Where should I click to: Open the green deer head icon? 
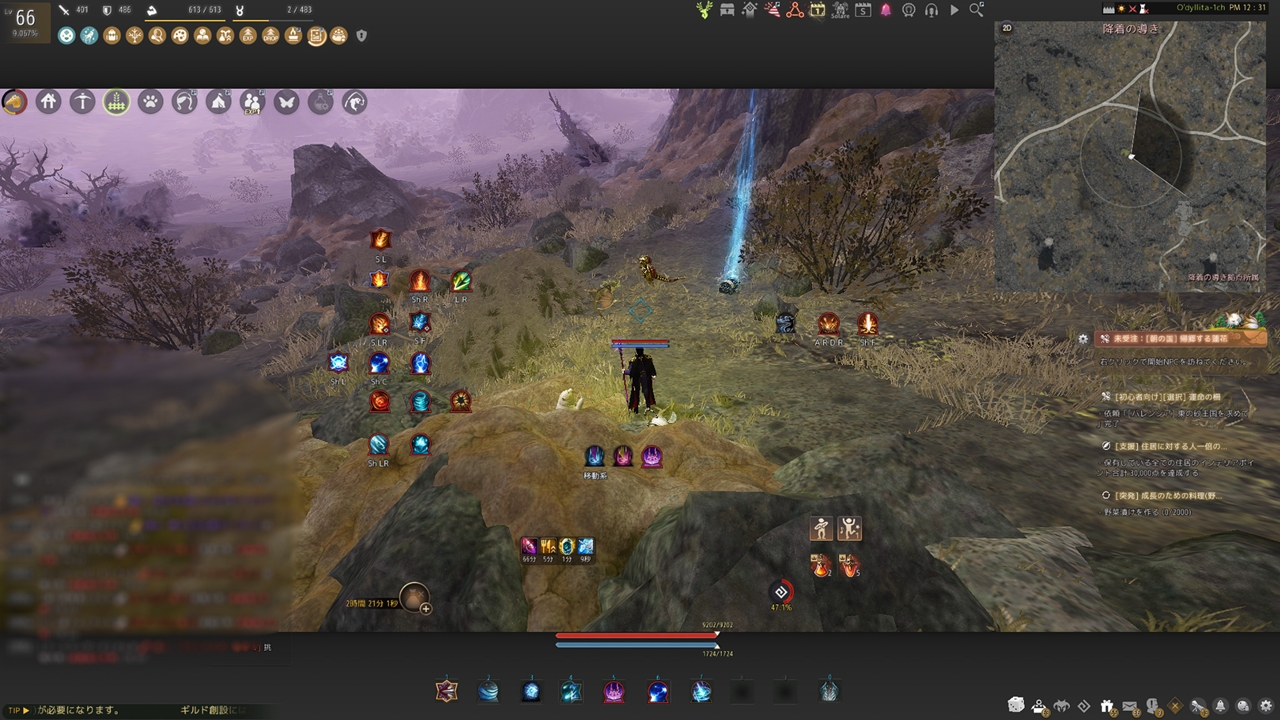(705, 10)
